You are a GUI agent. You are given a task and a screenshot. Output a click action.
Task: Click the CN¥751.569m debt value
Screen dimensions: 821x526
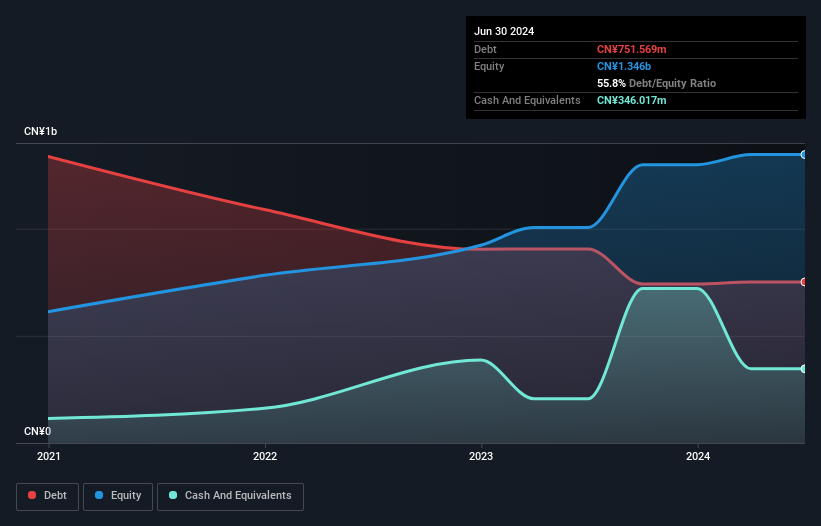(x=631, y=49)
